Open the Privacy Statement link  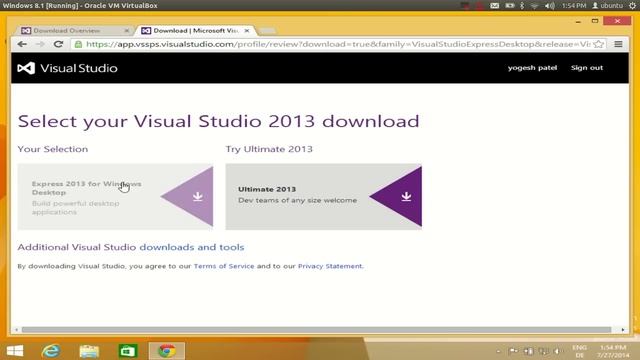click(330, 266)
